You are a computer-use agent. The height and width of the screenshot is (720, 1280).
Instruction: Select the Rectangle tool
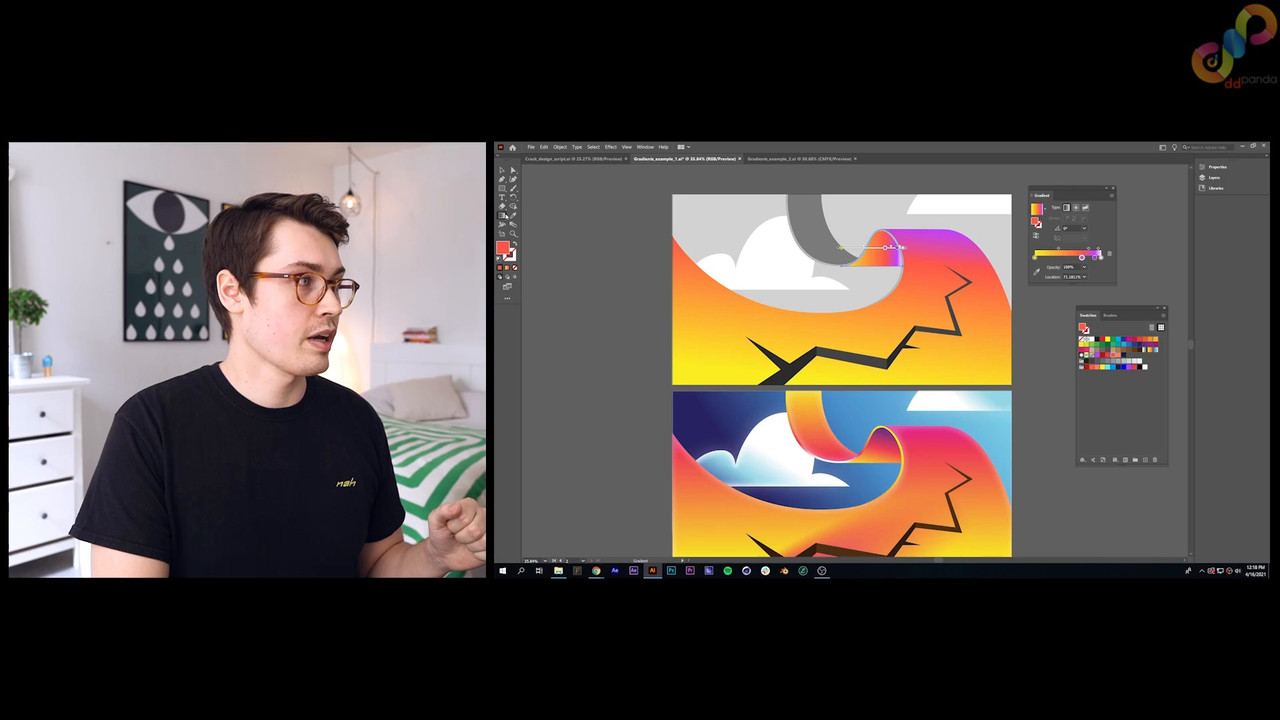click(502, 188)
